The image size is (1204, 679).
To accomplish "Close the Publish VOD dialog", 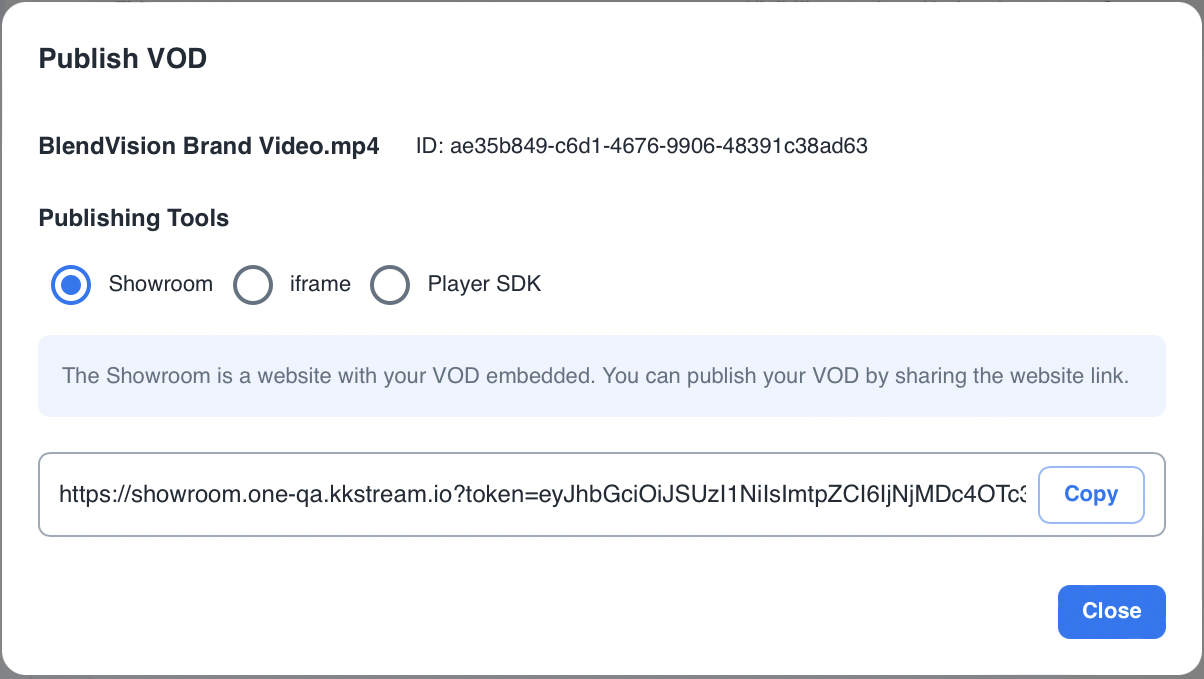I will 1111,611.
